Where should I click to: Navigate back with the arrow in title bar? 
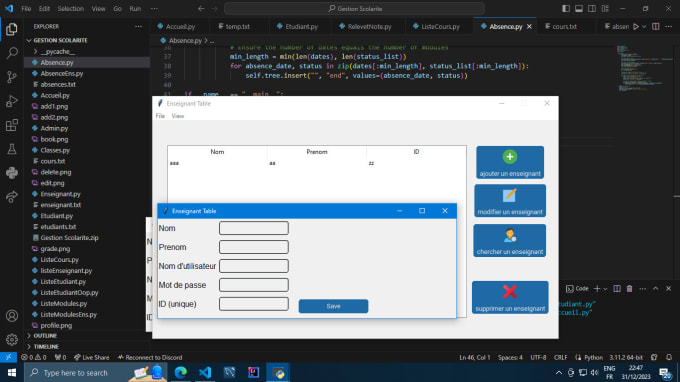coord(201,9)
